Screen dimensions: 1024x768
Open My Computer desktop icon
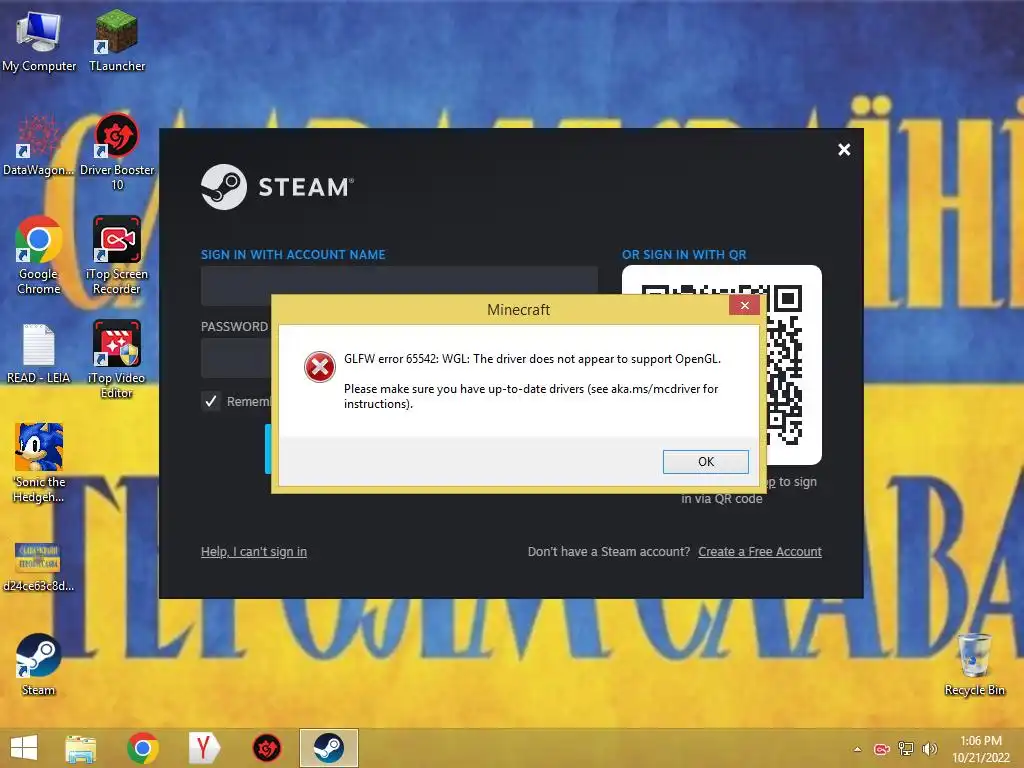click(x=39, y=41)
